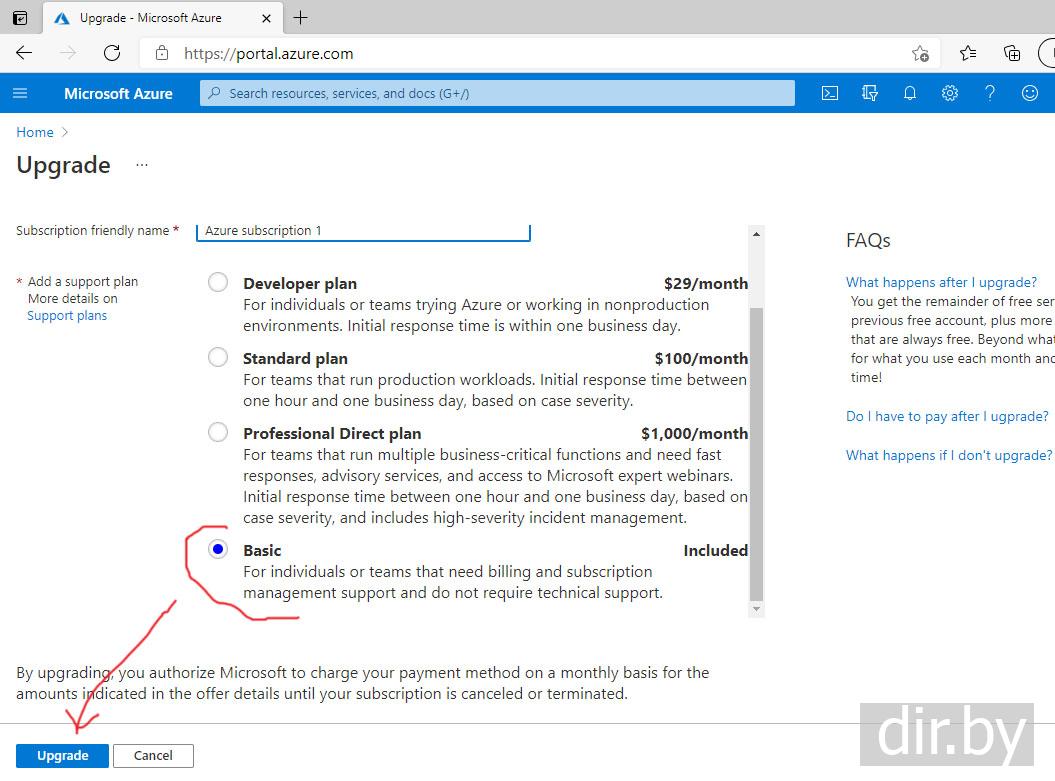Click the Included label for Basic
The image size is (1055, 781).
click(x=715, y=550)
